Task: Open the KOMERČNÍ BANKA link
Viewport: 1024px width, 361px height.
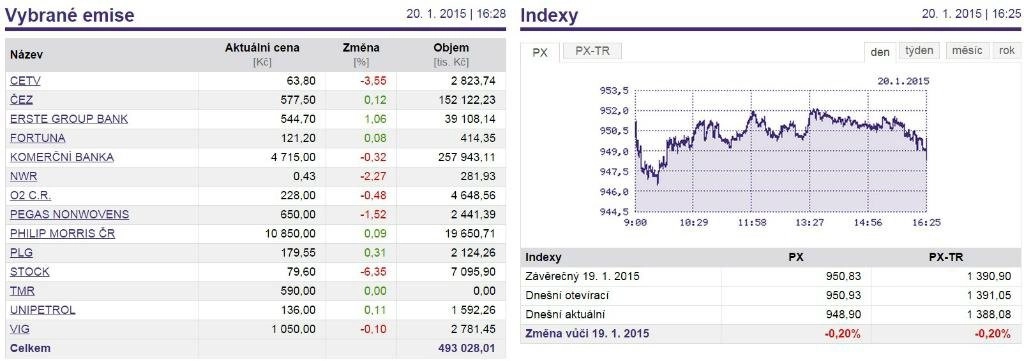Action: (x=62, y=157)
